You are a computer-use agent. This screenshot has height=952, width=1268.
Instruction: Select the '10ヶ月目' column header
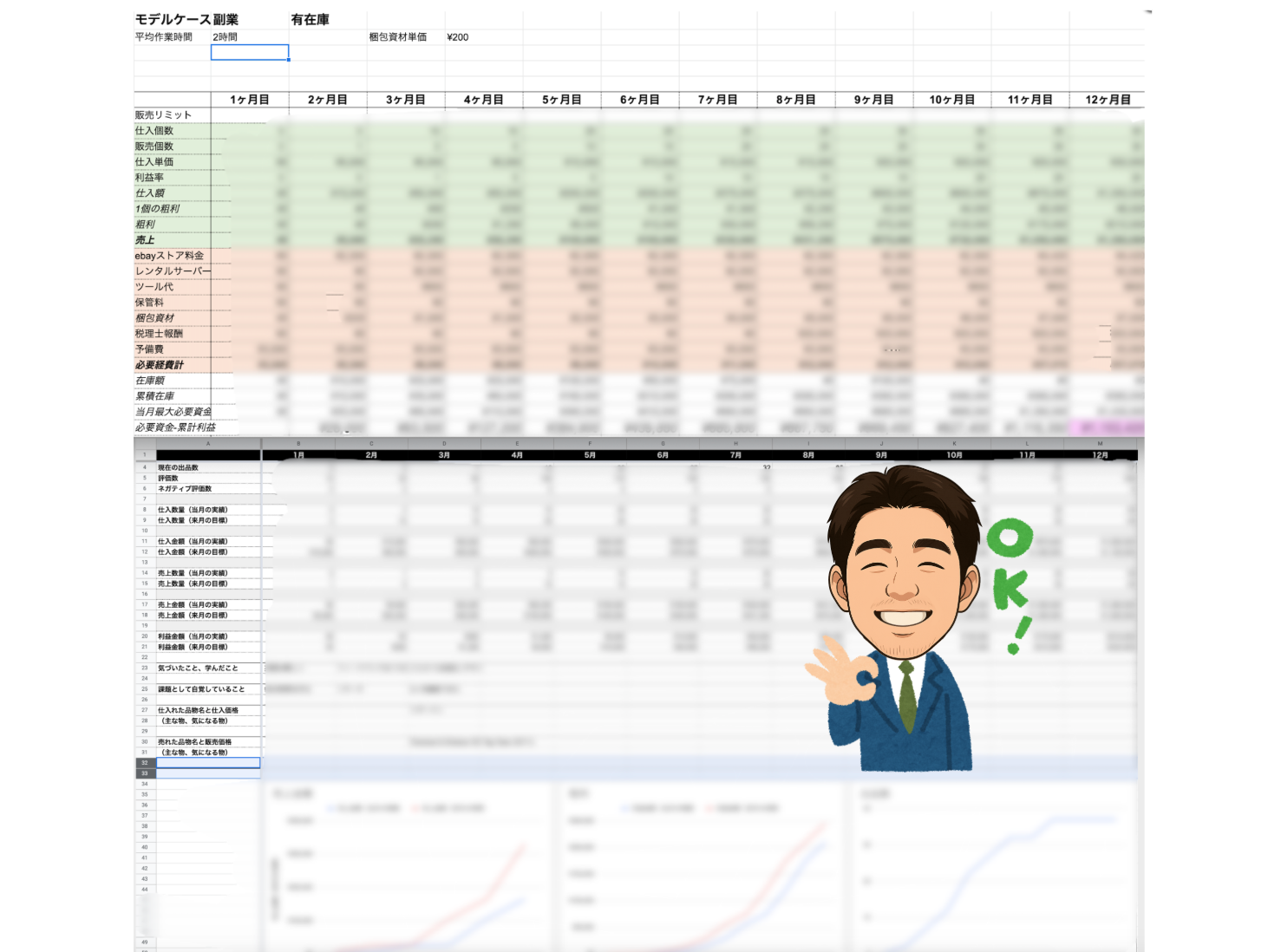pyautogui.click(x=952, y=100)
